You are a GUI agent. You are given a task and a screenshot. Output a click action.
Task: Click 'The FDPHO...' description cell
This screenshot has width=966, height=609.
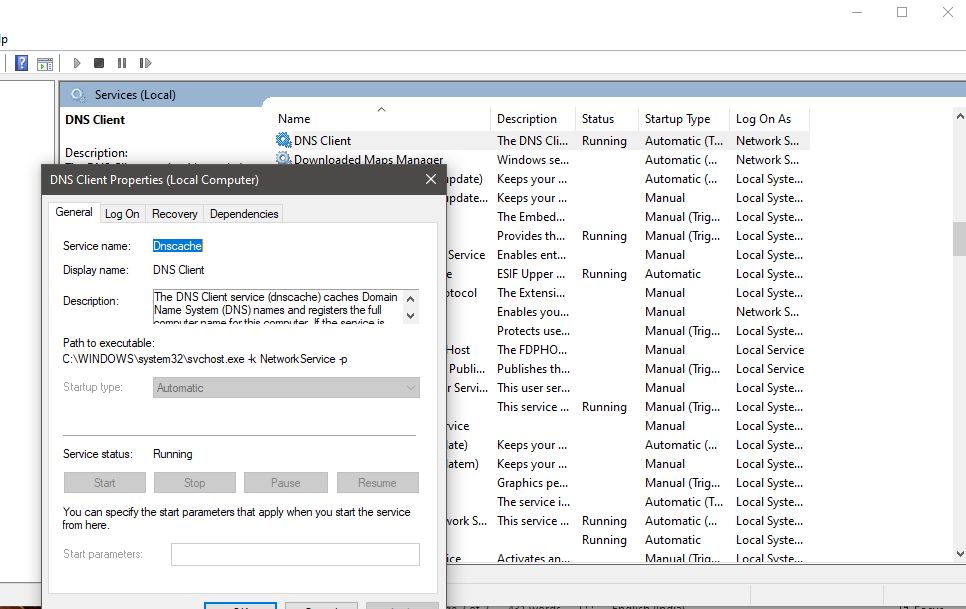(532, 350)
